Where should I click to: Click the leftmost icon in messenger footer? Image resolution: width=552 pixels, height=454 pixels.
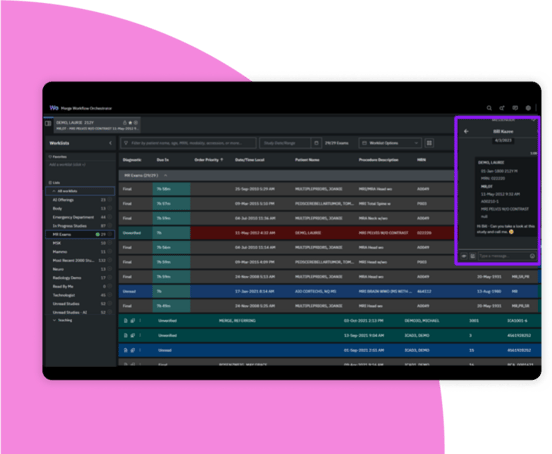point(464,256)
